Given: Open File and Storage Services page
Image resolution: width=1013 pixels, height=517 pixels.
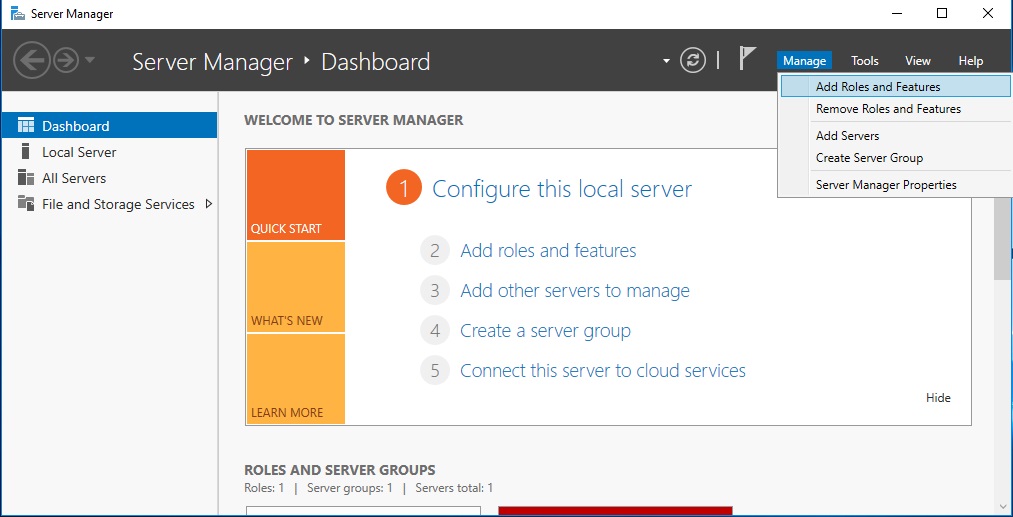Looking at the screenshot, I should 109,204.
